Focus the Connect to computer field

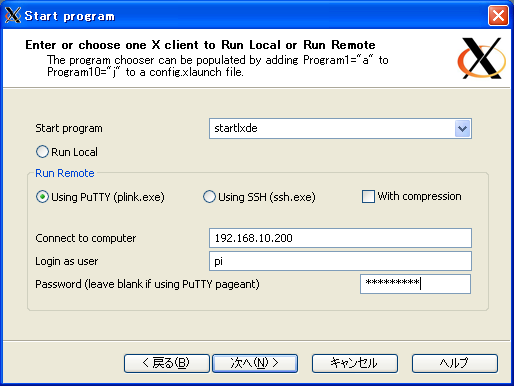(340, 238)
